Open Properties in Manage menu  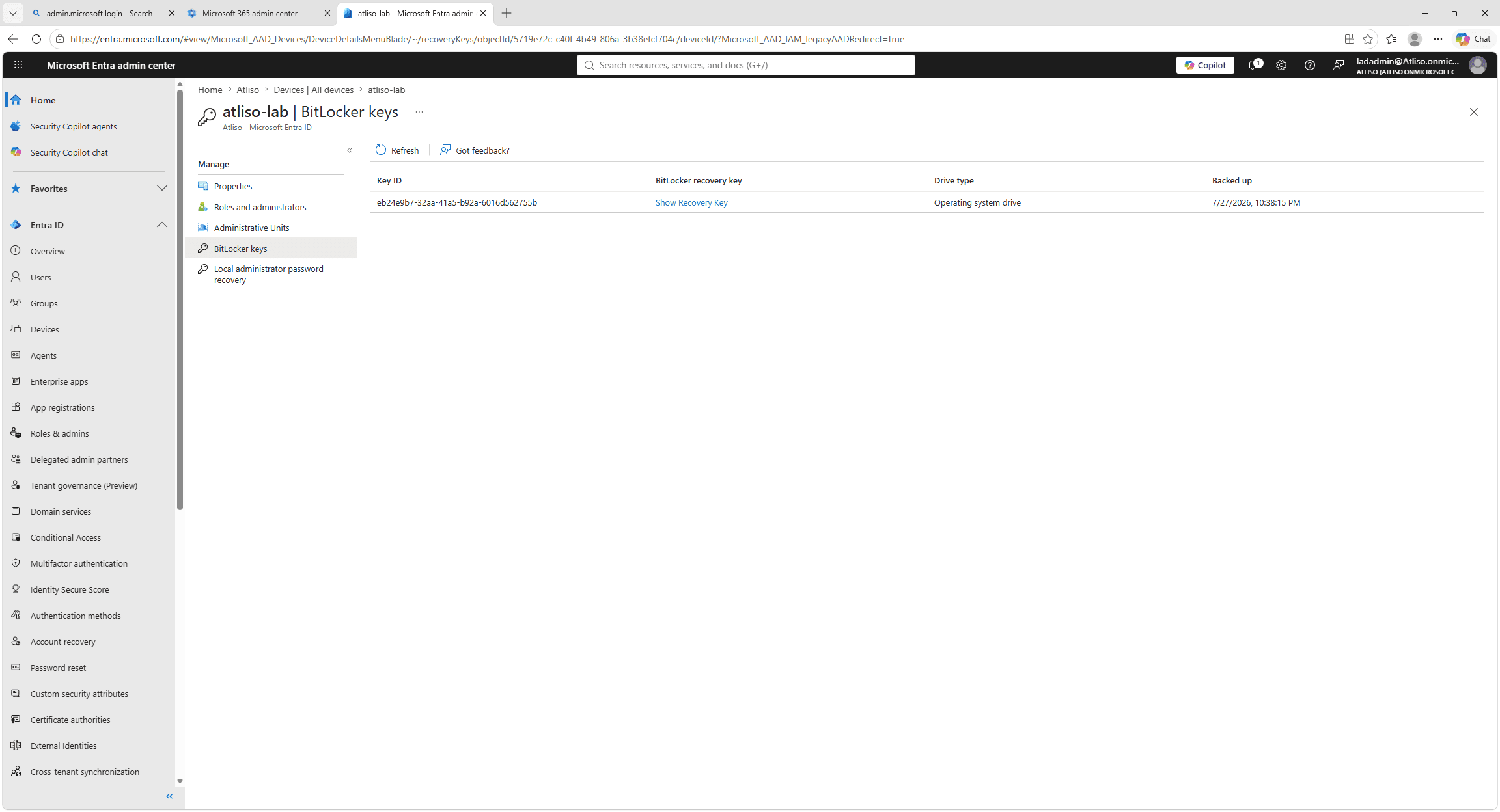point(233,186)
